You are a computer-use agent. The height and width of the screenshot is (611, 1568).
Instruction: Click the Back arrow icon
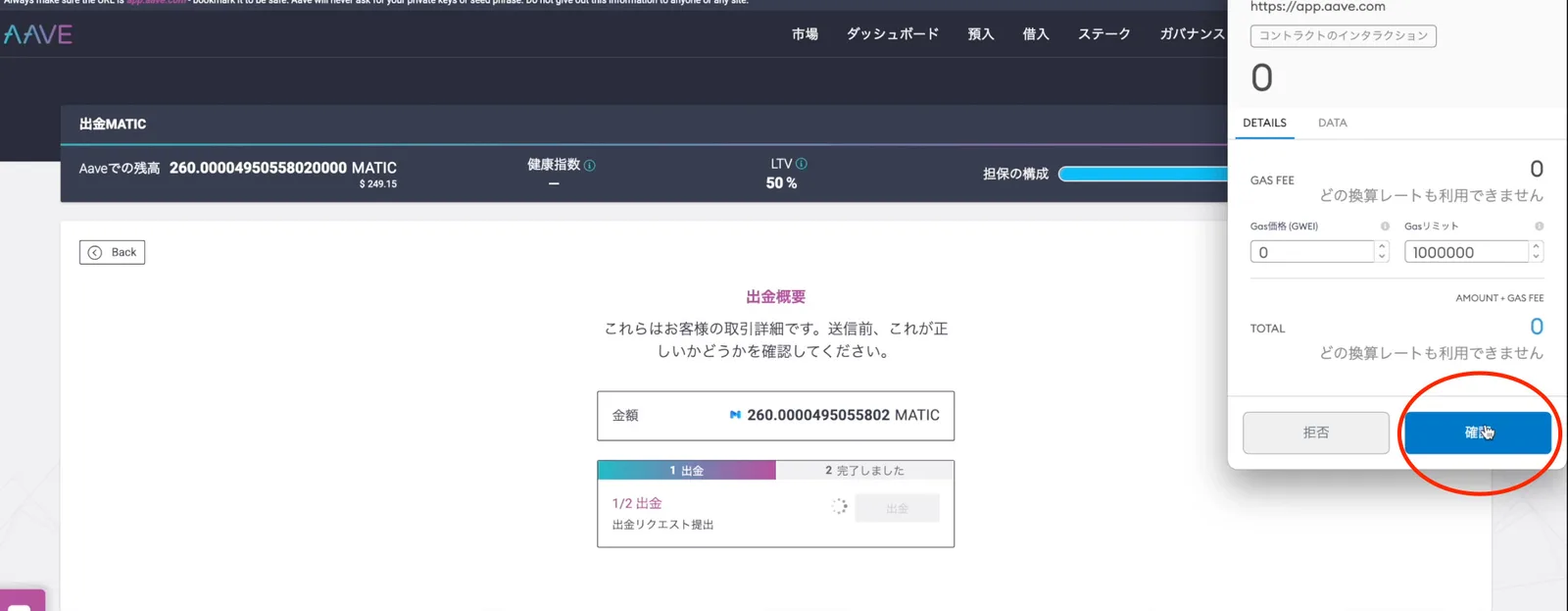[x=95, y=252]
